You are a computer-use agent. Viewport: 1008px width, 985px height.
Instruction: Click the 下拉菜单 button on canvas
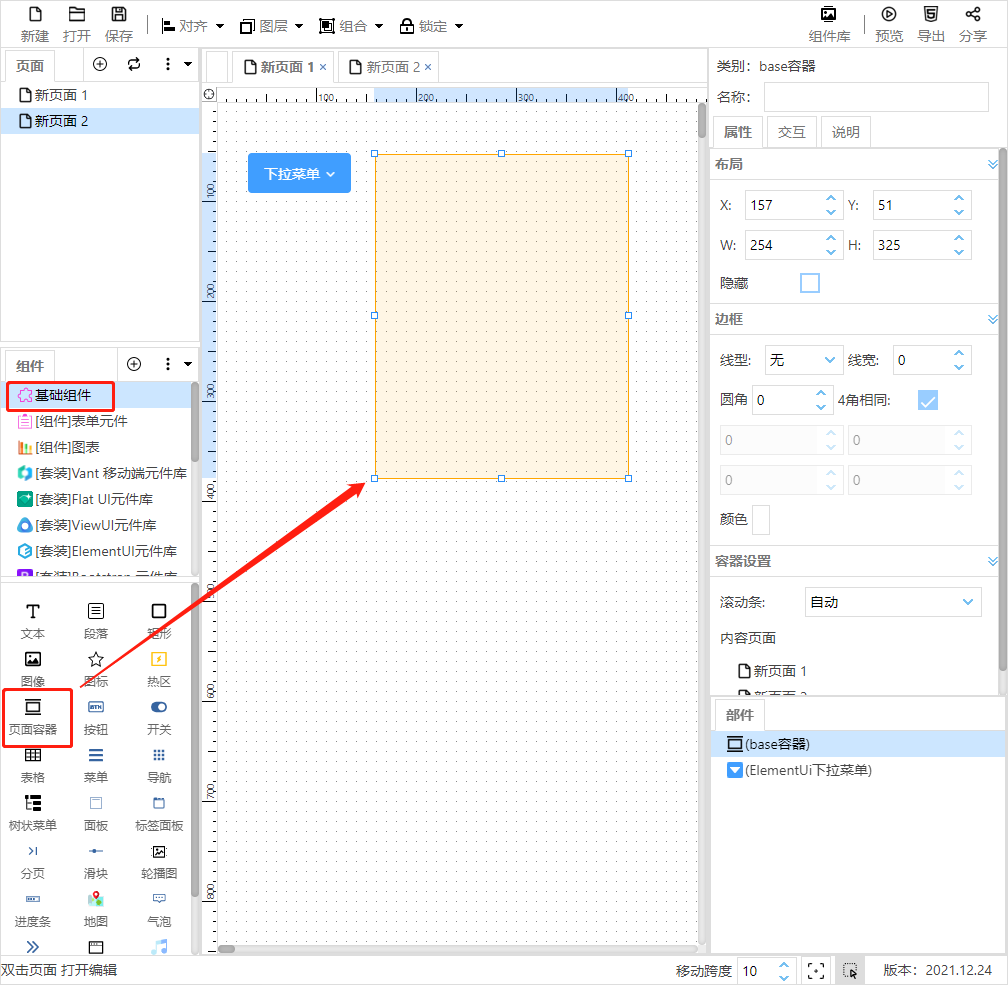(x=300, y=174)
